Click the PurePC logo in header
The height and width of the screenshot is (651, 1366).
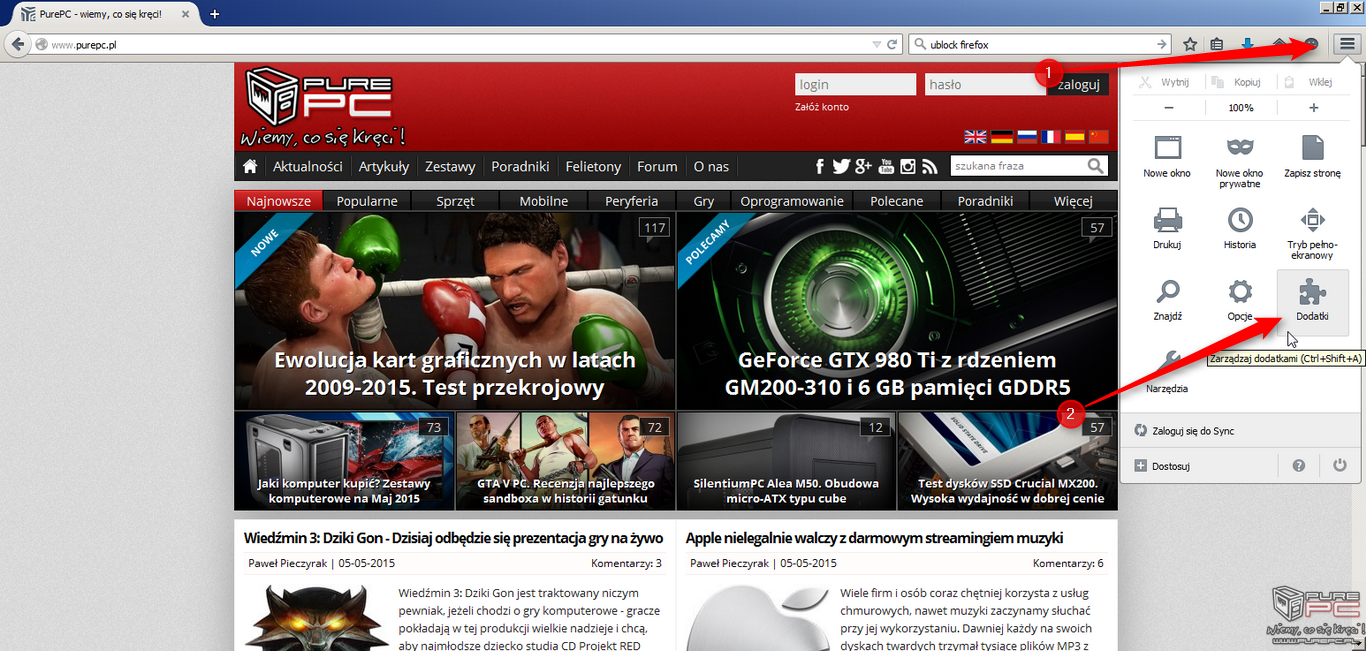pyautogui.click(x=322, y=106)
